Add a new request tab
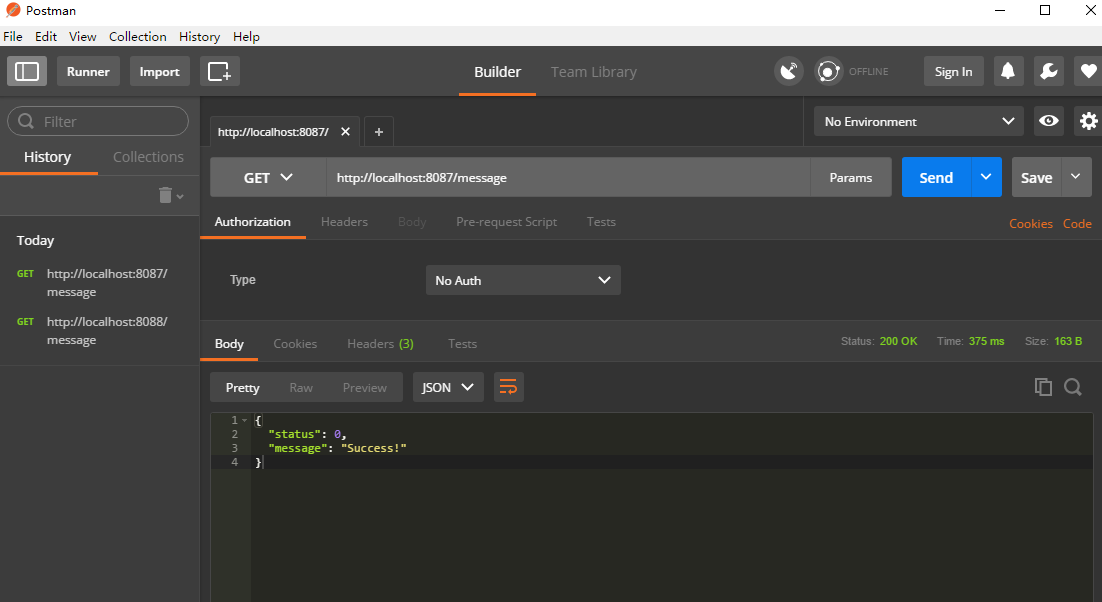The height and width of the screenshot is (602, 1102). [379, 131]
